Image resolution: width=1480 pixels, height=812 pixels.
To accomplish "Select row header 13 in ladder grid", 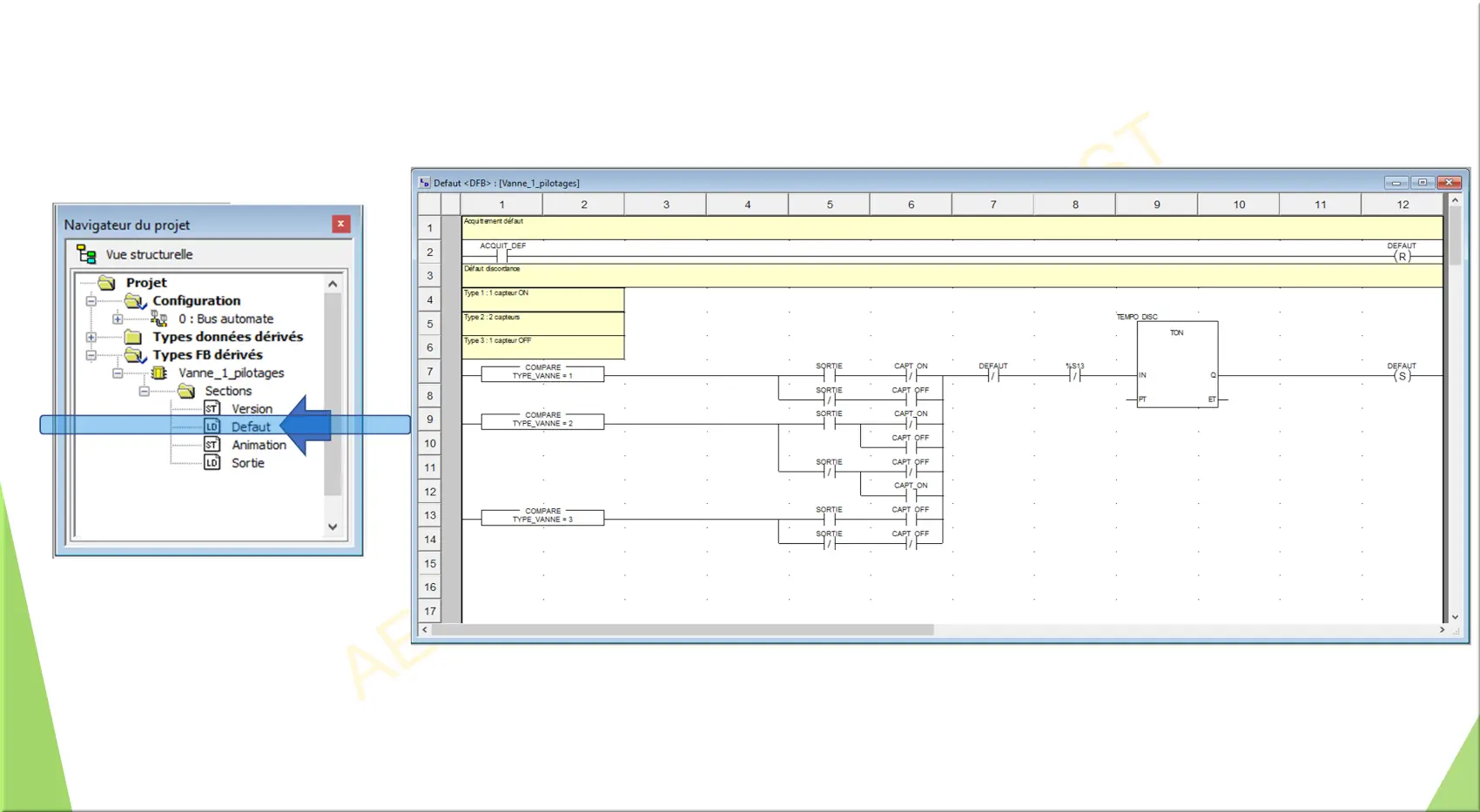I will tap(430, 515).
